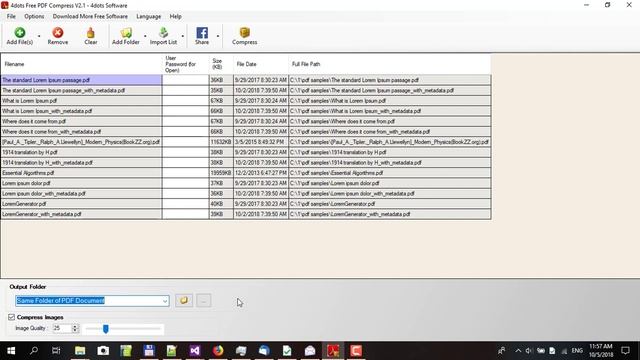Expand the Output Folder combo box
640x360 pixels.
[x=165, y=301]
